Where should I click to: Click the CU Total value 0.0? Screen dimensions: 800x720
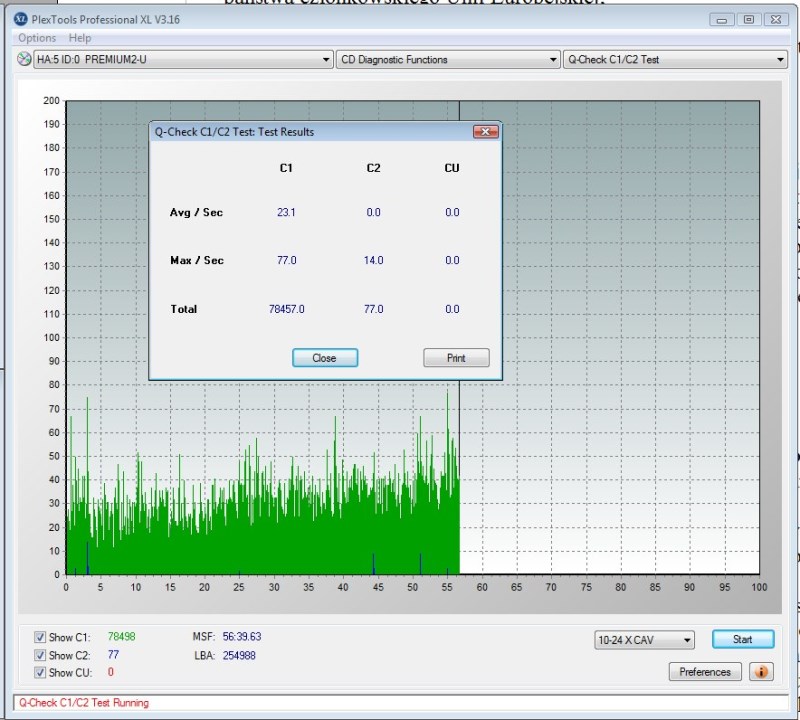[x=452, y=309]
